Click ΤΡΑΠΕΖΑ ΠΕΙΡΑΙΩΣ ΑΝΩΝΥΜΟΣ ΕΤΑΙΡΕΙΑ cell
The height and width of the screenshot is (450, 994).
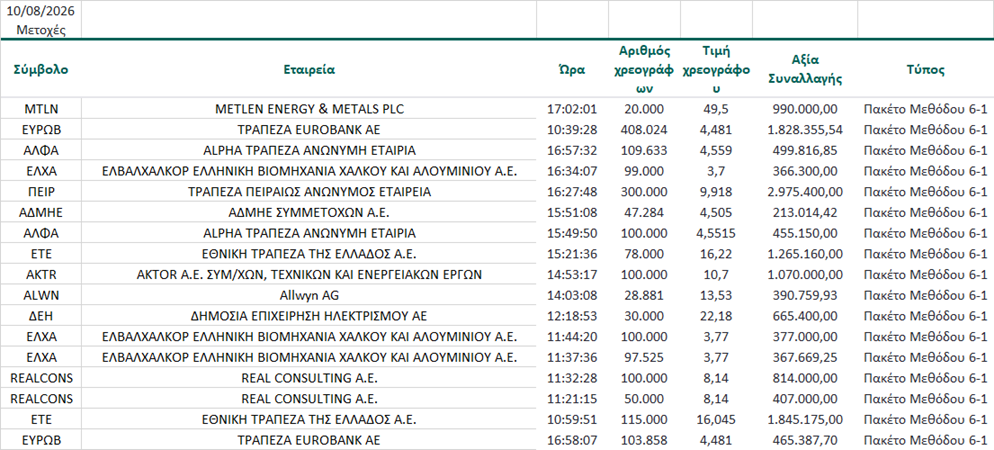pos(309,191)
